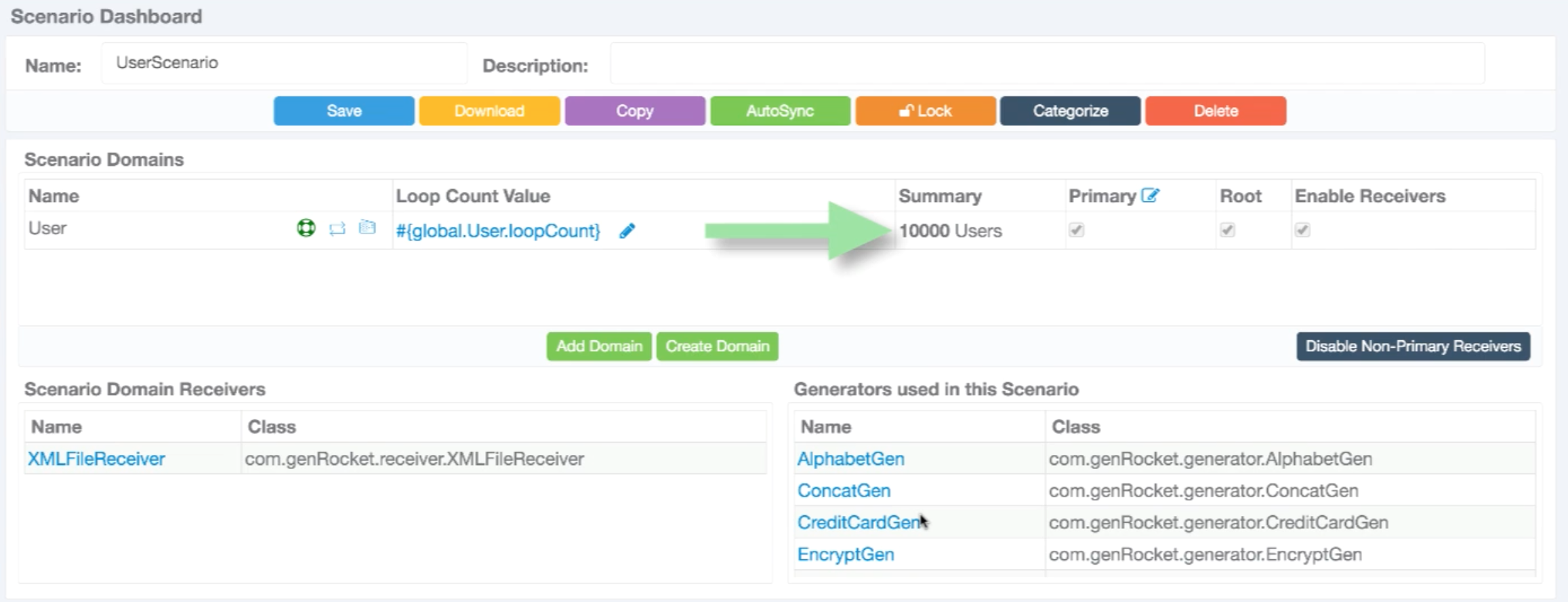Click into the Description text field
The height and width of the screenshot is (602, 1568).
(1047, 64)
